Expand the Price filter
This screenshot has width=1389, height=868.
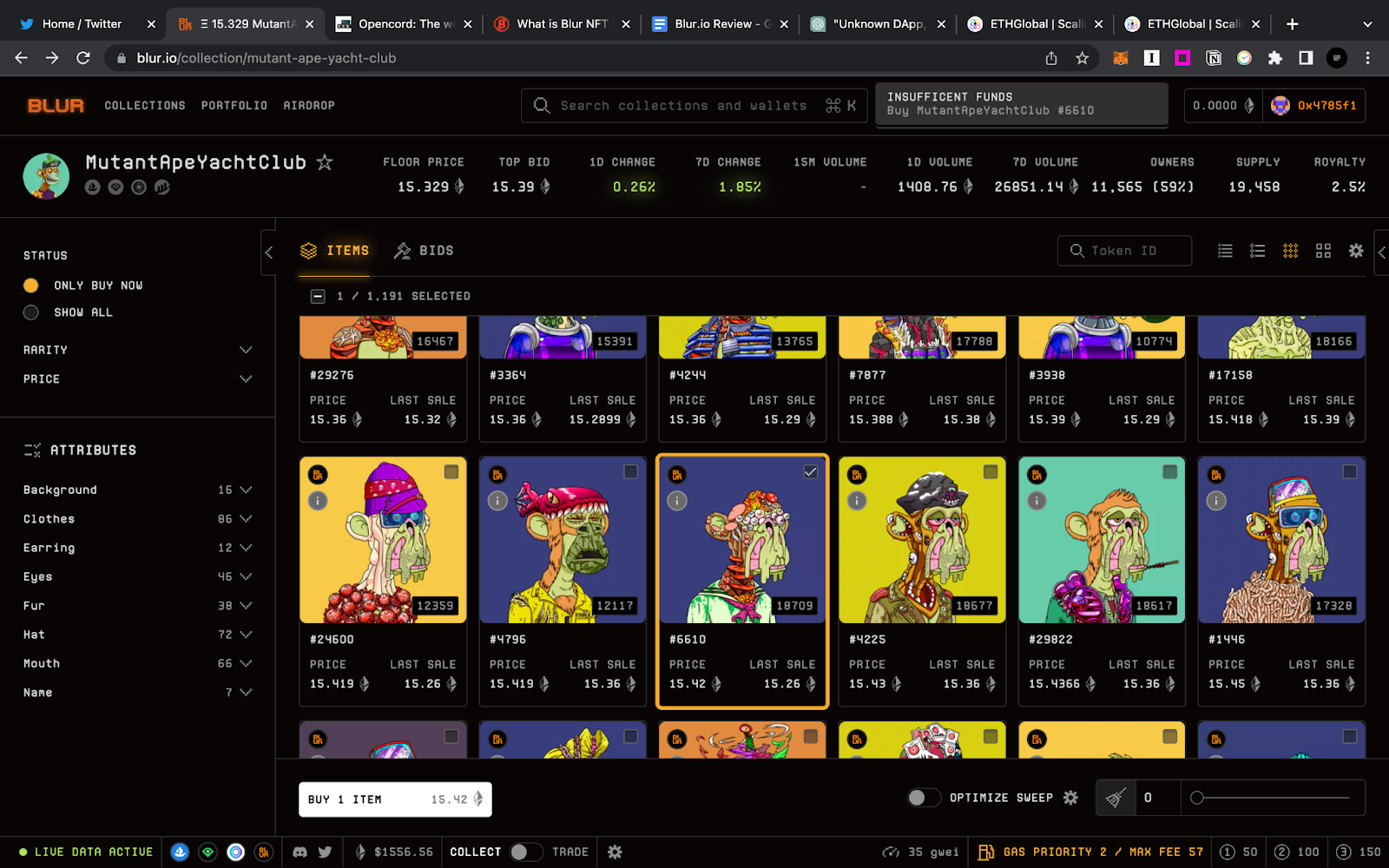pos(137,379)
